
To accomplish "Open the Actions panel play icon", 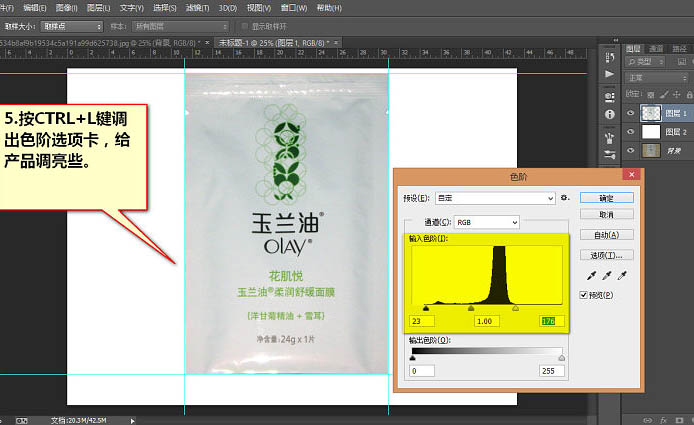I will (x=609, y=74).
